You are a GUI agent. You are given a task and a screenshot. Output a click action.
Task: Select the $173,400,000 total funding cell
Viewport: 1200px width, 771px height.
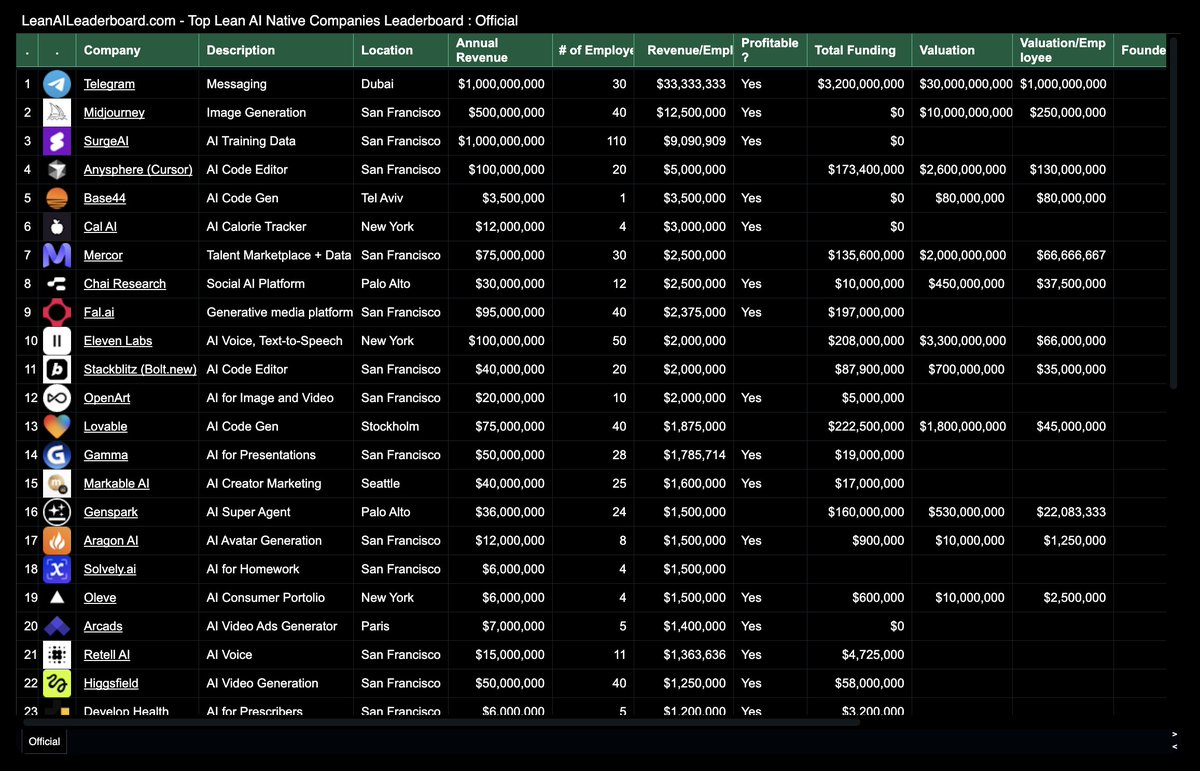[858, 170]
